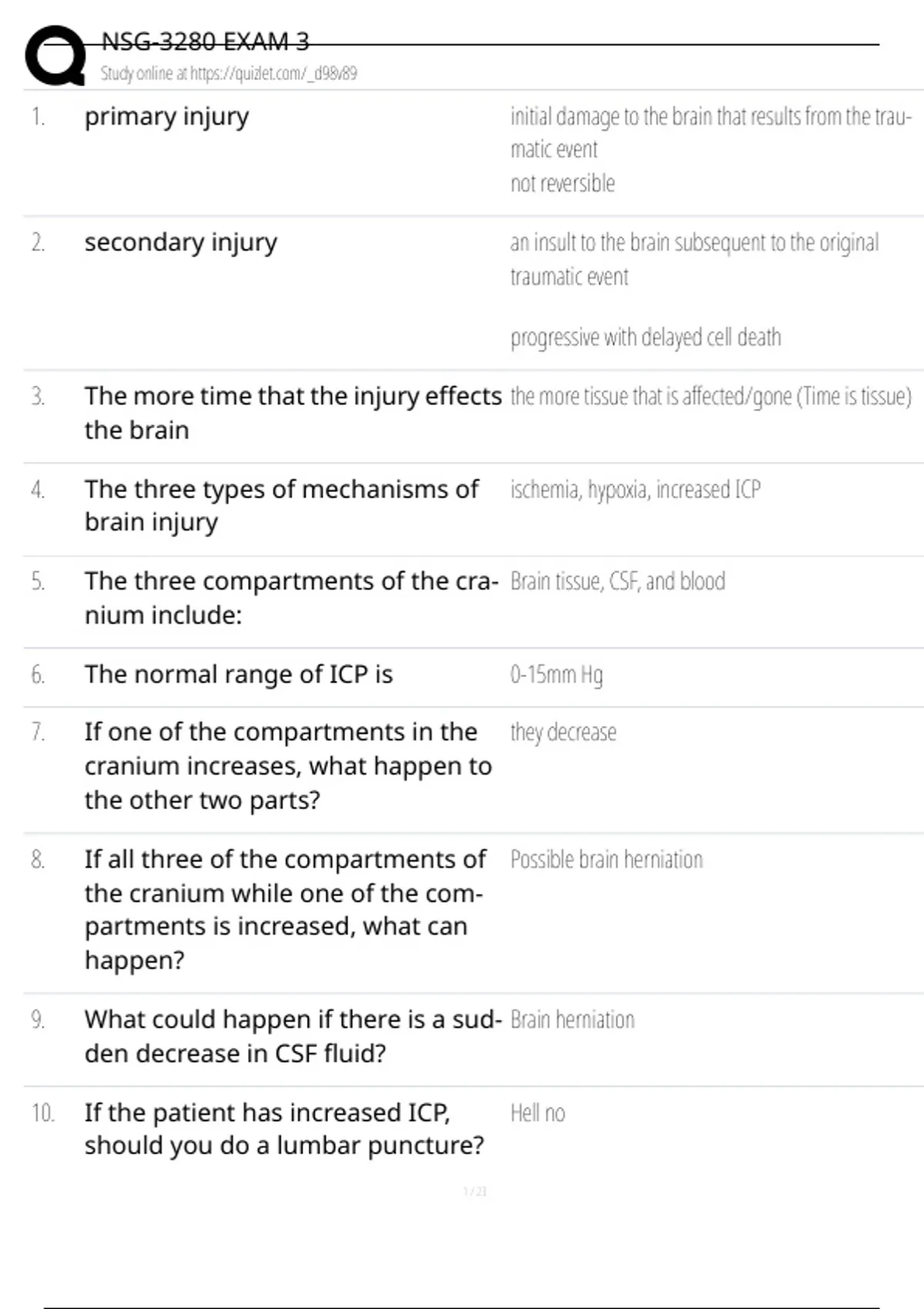Viewport: 924px width, 1309px height.
Task: Open the quizlet.com study link
Action: point(229,74)
